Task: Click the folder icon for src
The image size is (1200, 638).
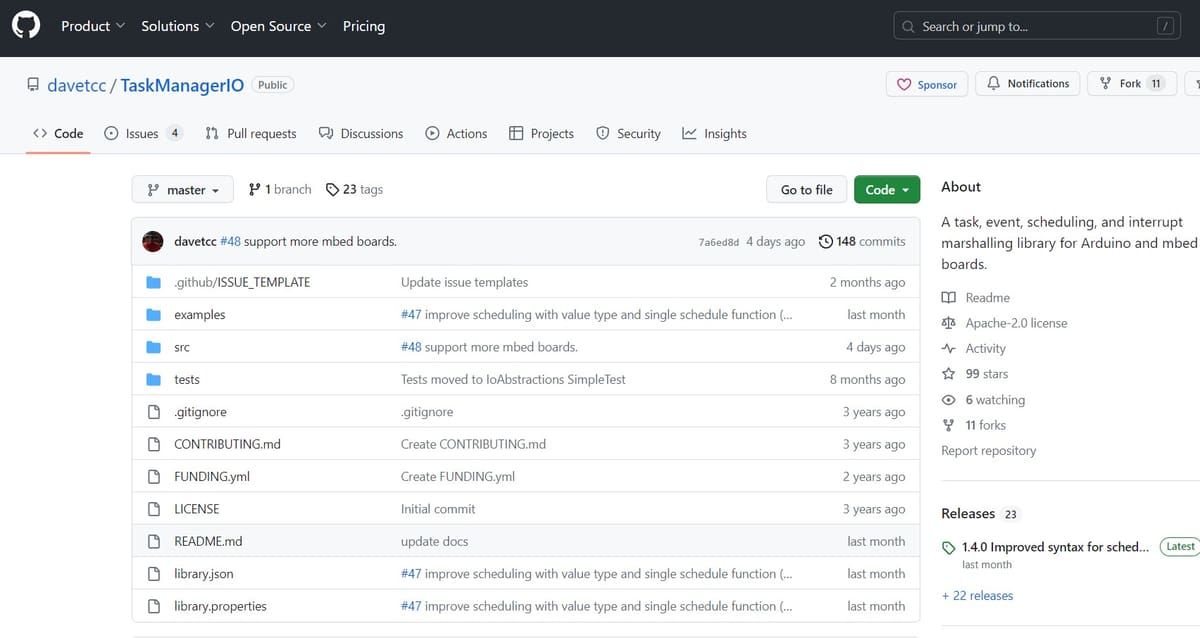Action: point(154,347)
